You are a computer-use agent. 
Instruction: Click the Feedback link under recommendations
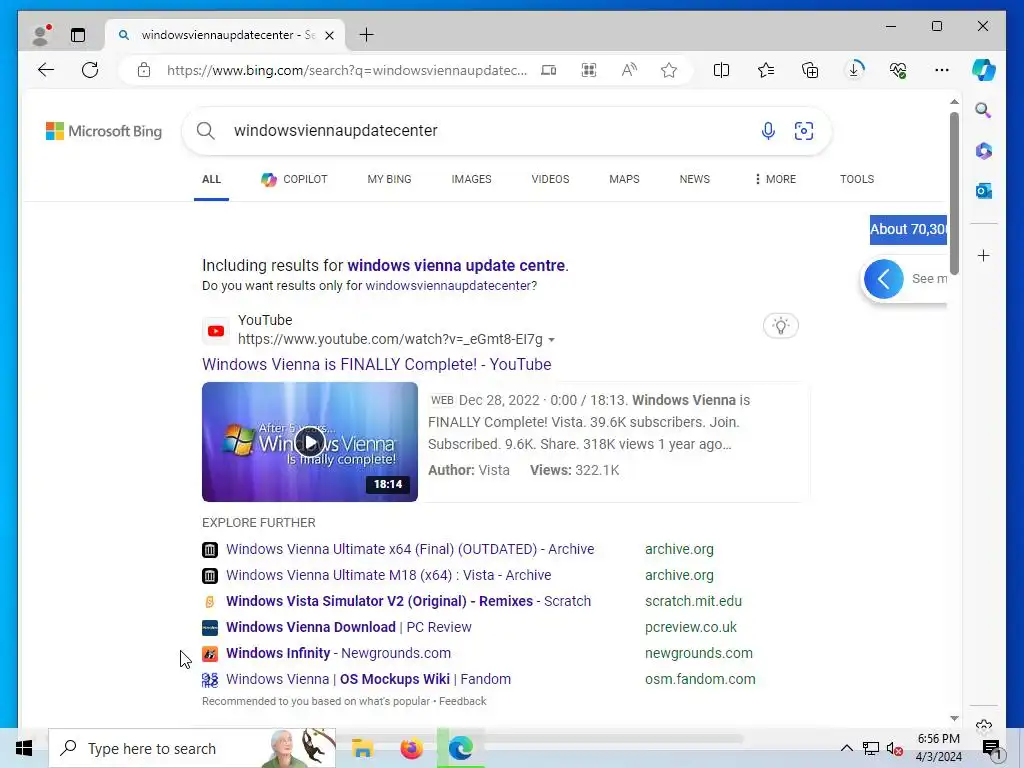[462, 701]
